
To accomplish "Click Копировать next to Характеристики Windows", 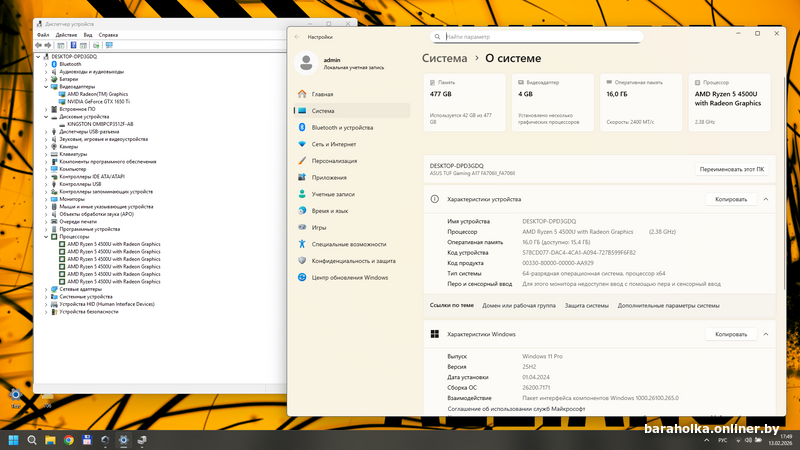I will pos(731,334).
